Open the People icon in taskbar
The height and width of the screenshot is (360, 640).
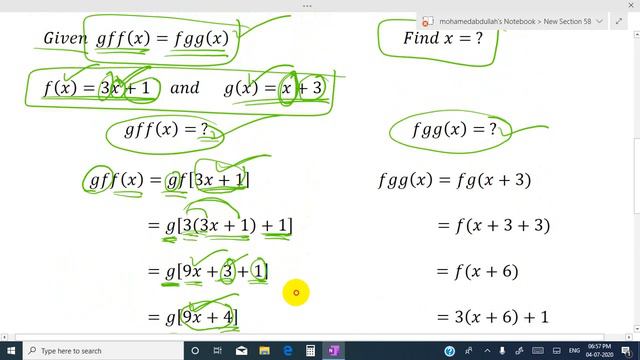tap(468, 351)
